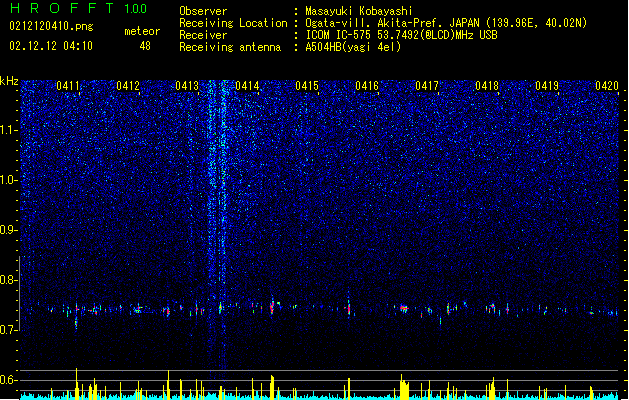
Task: Select observer name Masayuki Kobayashi
Action: point(359,11)
